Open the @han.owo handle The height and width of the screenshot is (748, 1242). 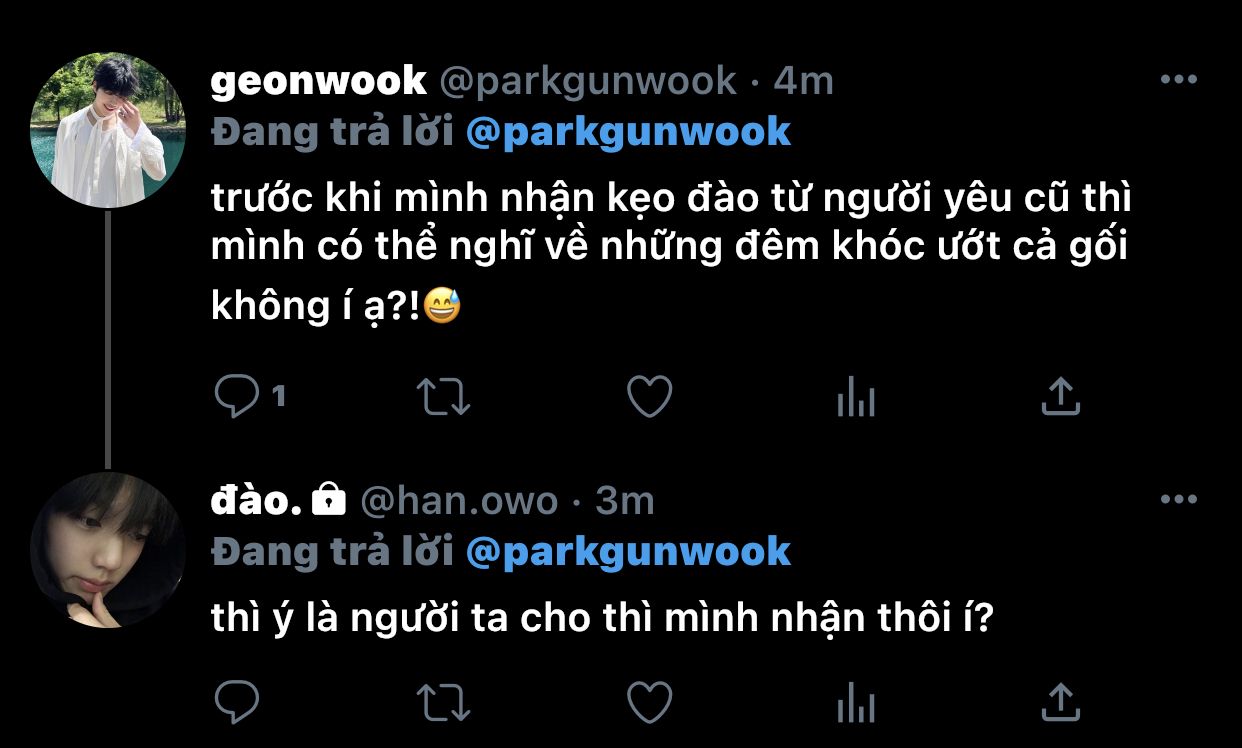coord(458,500)
